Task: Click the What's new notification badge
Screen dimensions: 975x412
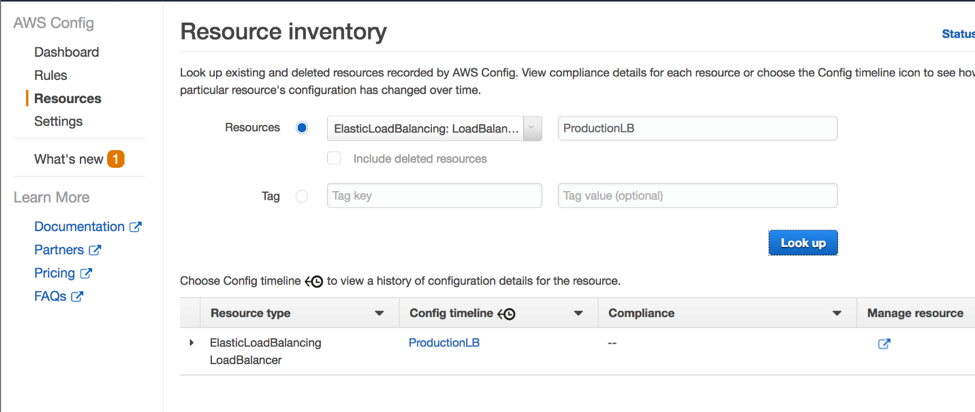Action: [x=116, y=159]
